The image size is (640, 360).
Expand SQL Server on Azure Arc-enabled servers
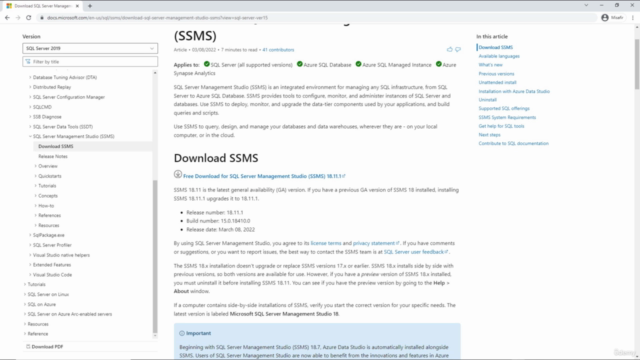click(25, 314)
